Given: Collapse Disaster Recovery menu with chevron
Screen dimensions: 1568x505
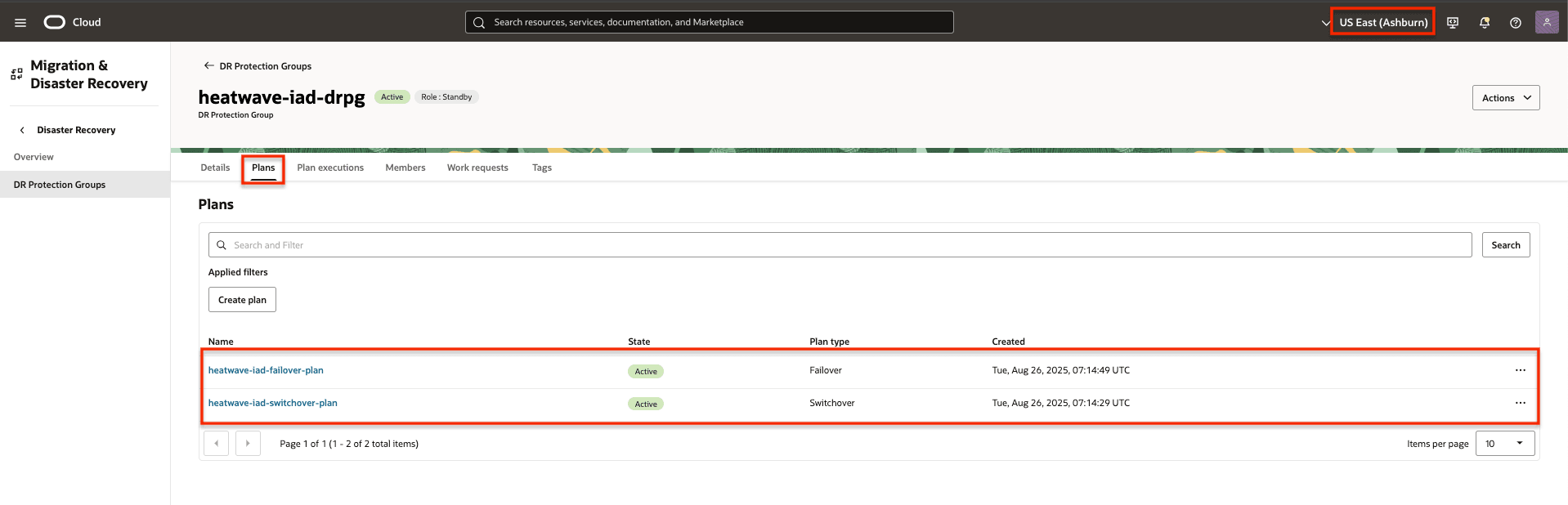Looking at the screenshot, I should coord(22,130).
